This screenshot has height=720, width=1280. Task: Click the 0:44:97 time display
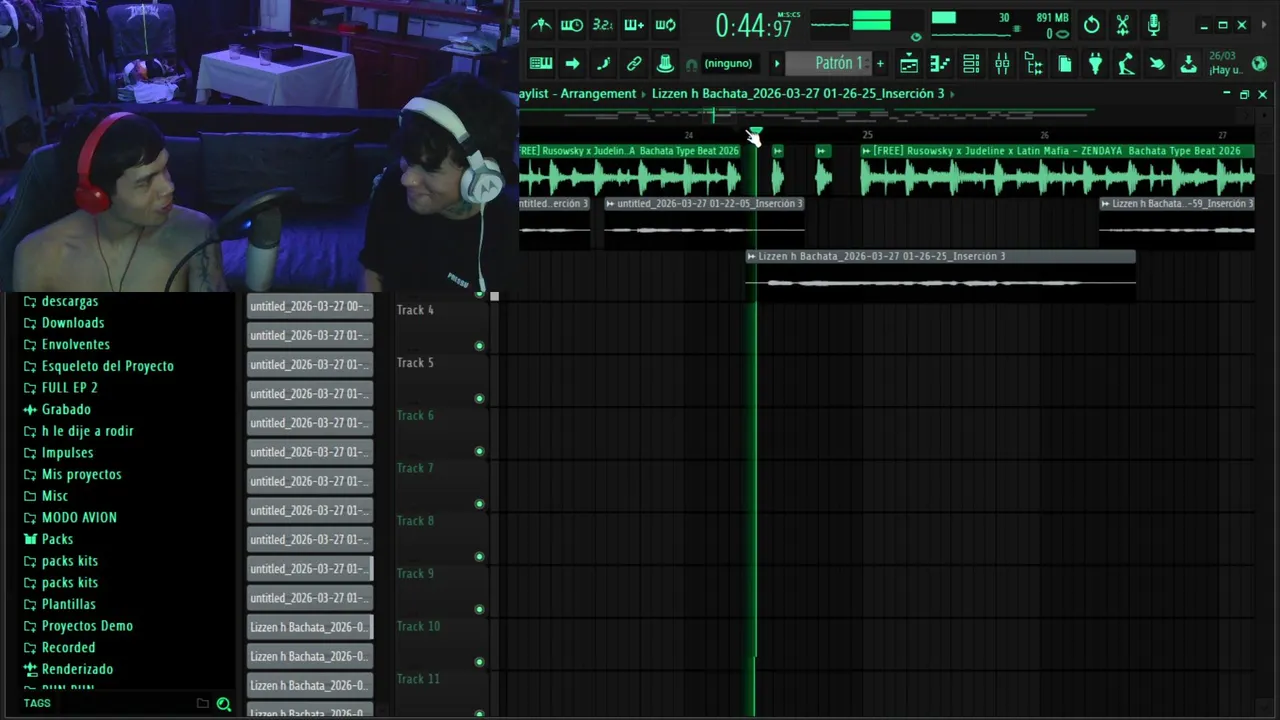pyautogui.click(x=752, y=26)
